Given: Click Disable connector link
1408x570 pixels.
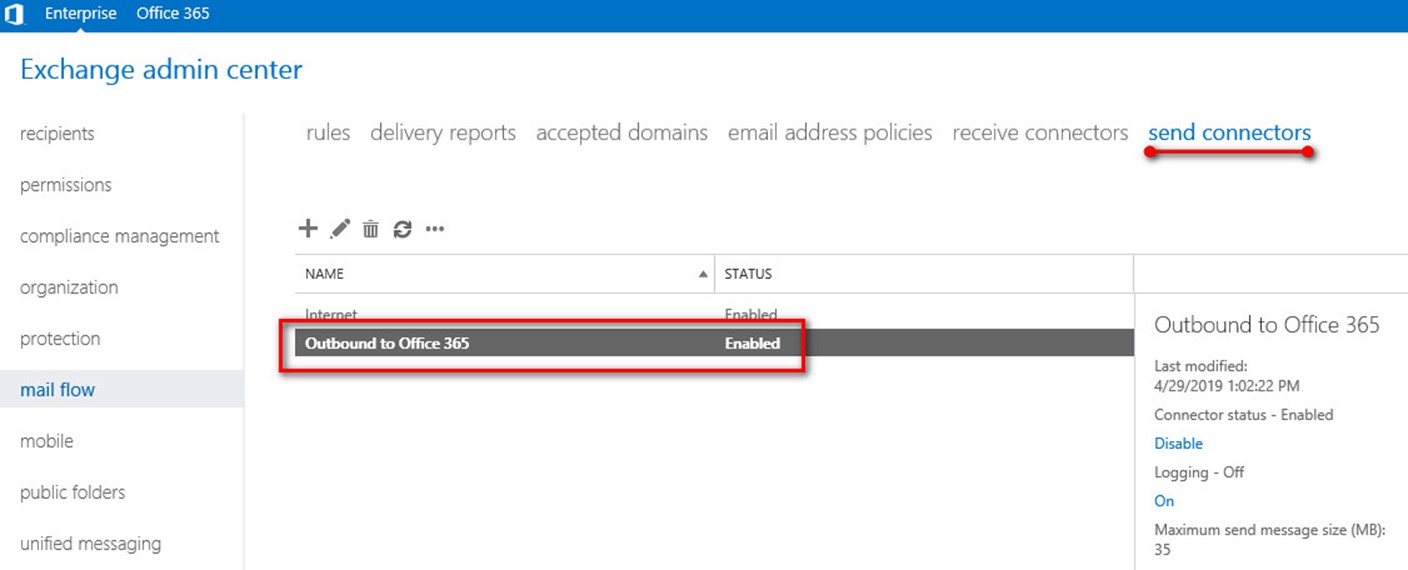Looking at the screenshot, I should tap(1178, 443).
